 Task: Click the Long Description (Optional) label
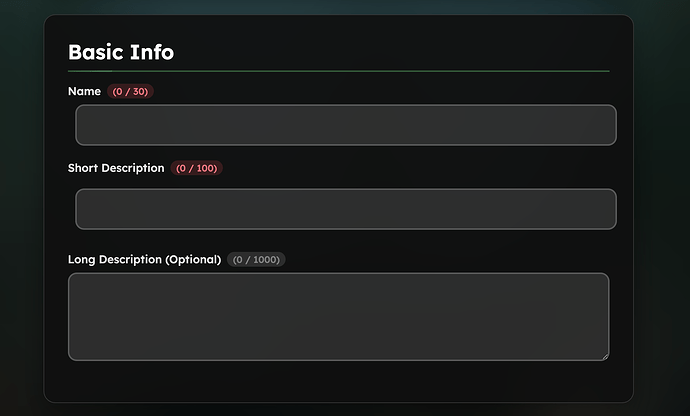[144, 260]
